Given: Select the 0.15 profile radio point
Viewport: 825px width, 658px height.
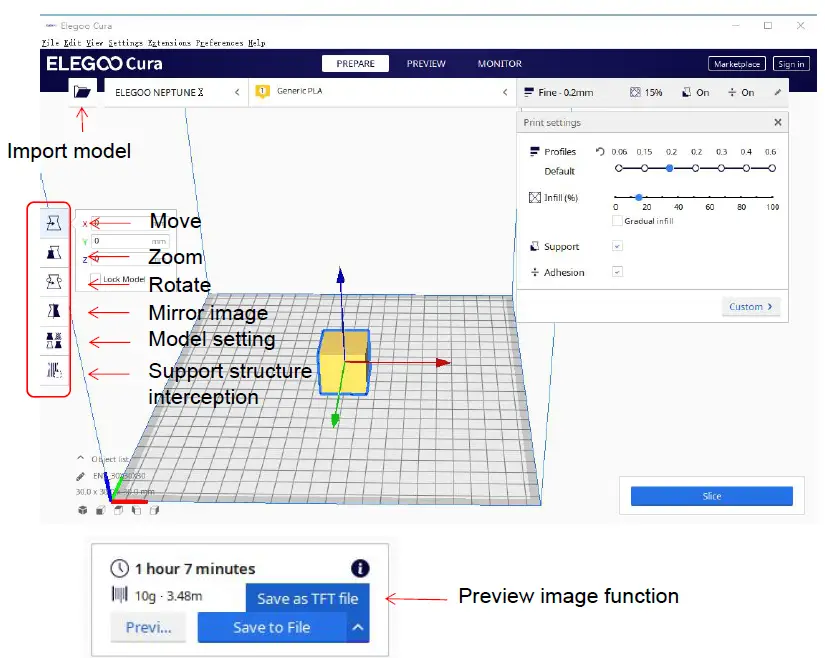Looking at the screenshot, I should tap(645, 168).
